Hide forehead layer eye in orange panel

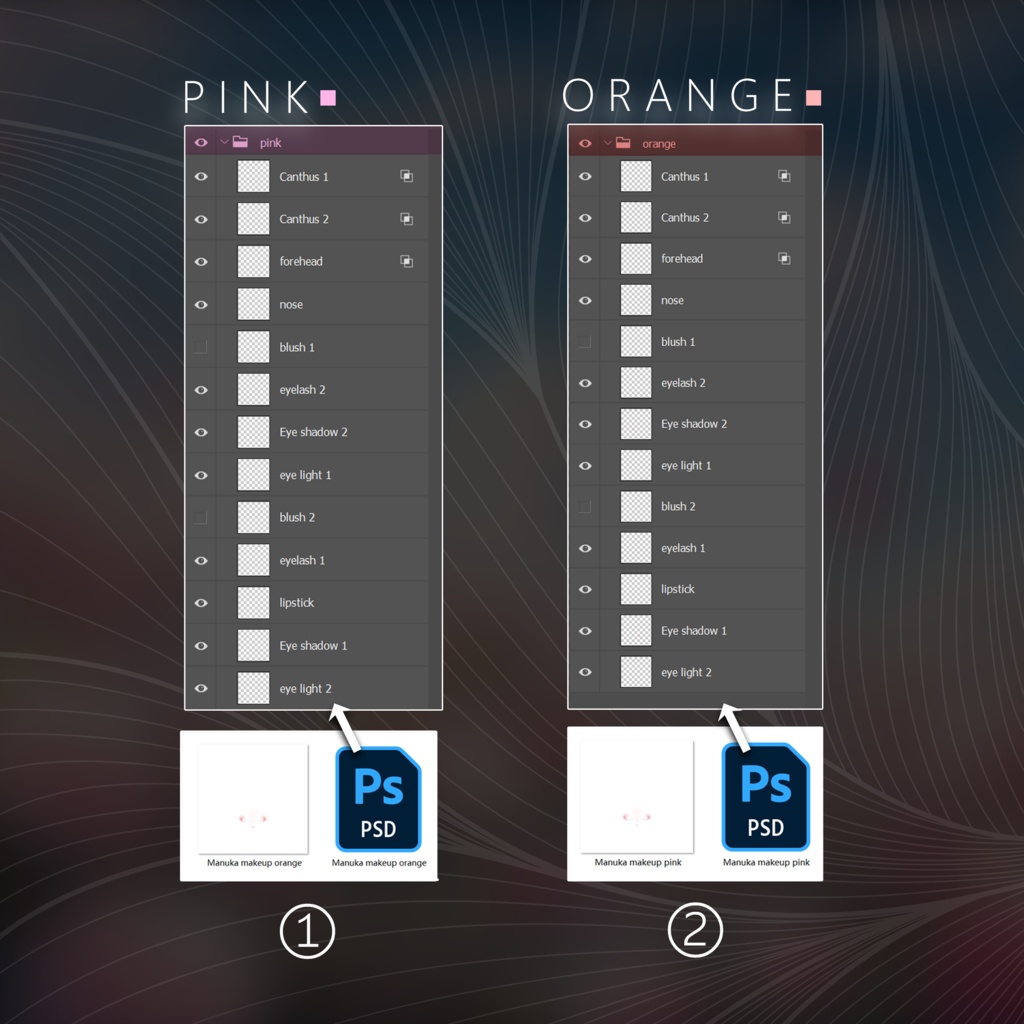tap(585, 259)
